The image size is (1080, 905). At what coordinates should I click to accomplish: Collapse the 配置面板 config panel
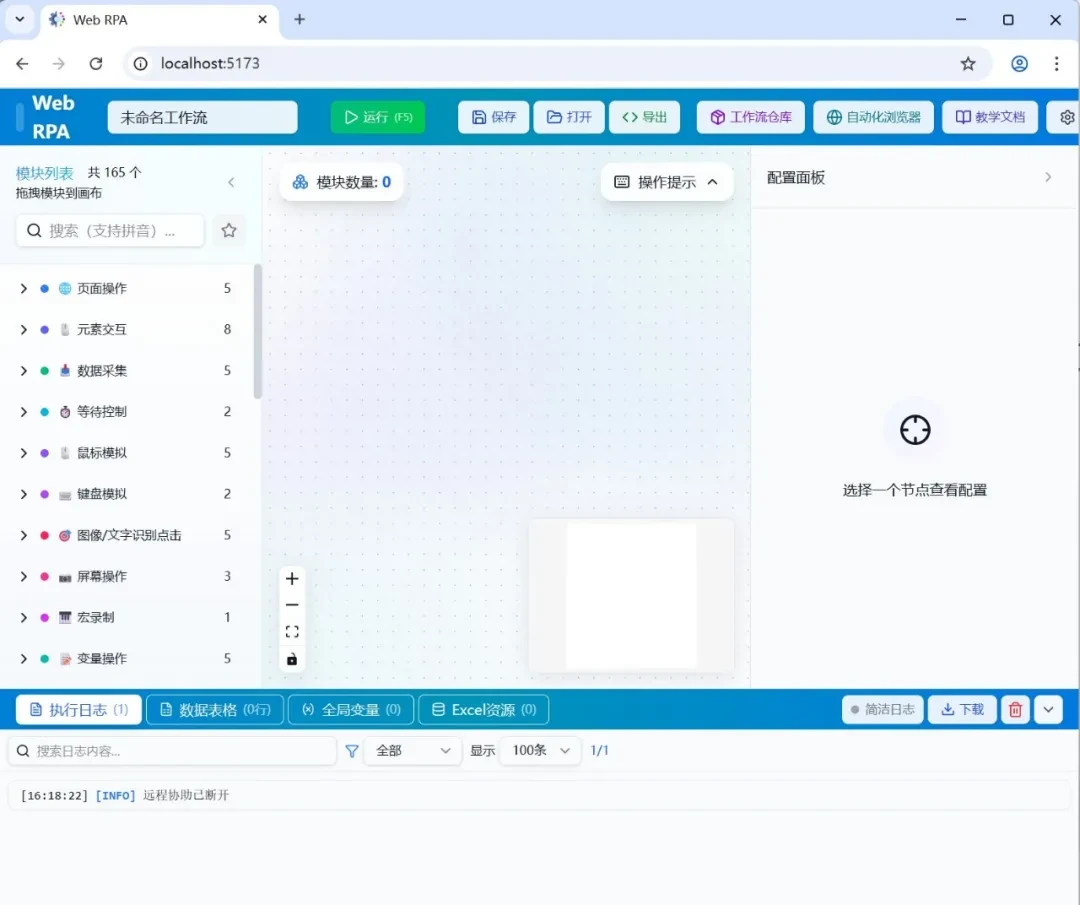tap(1048, 178)
